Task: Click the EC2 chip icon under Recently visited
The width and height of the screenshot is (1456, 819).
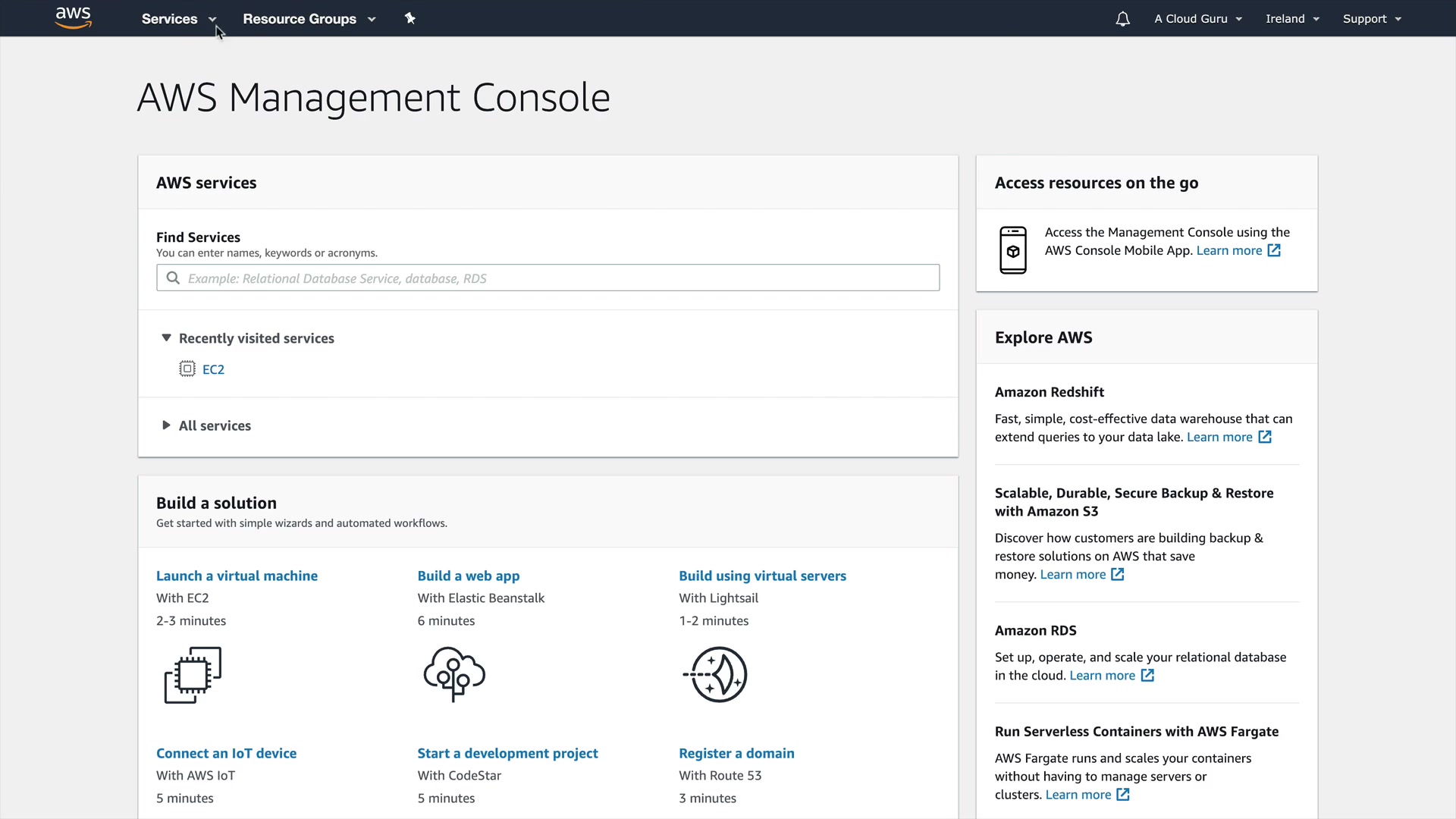Action: tap(187, 369)
